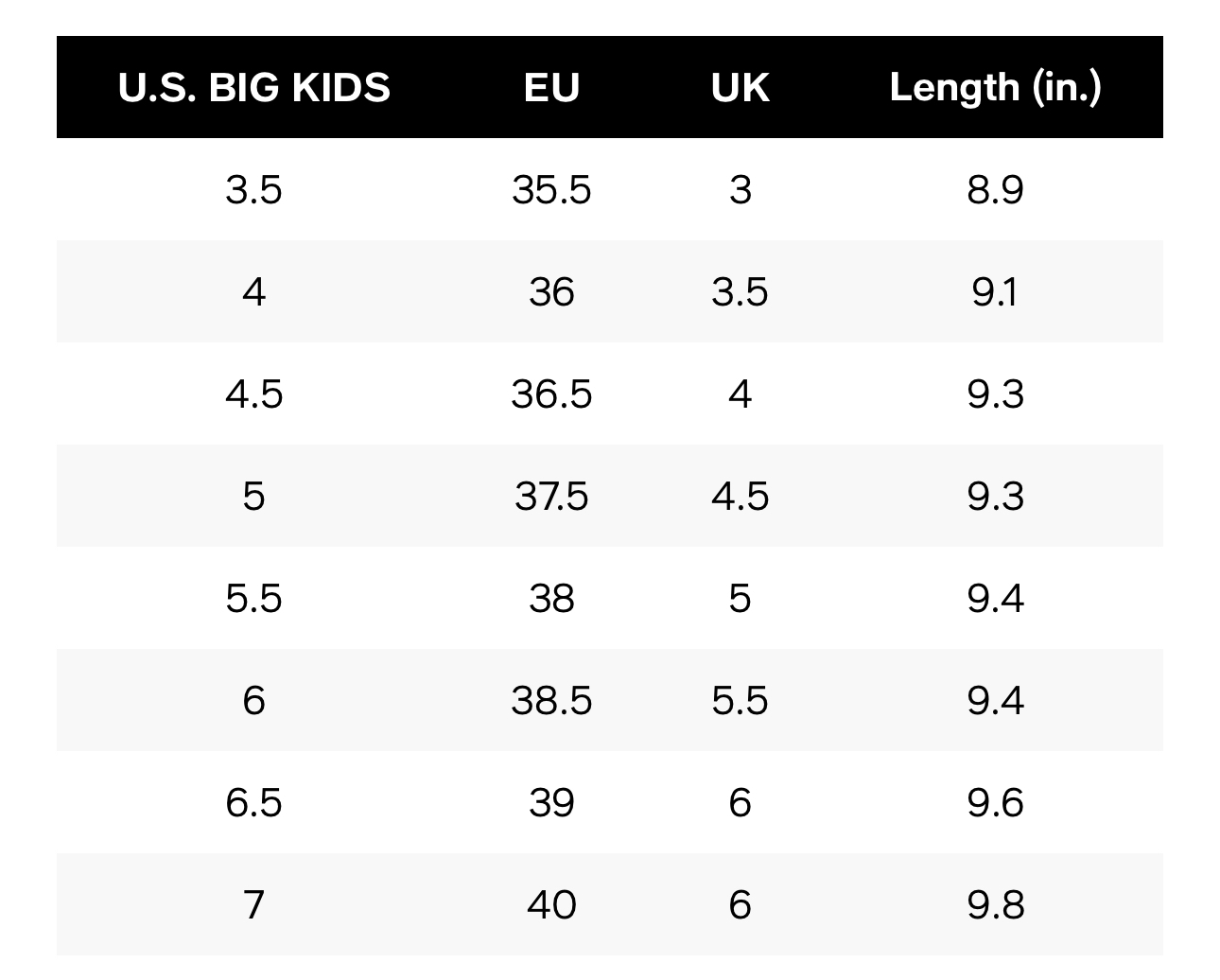Click U.S. Big Kids size 3.5 cell

[x=253, y=189]
